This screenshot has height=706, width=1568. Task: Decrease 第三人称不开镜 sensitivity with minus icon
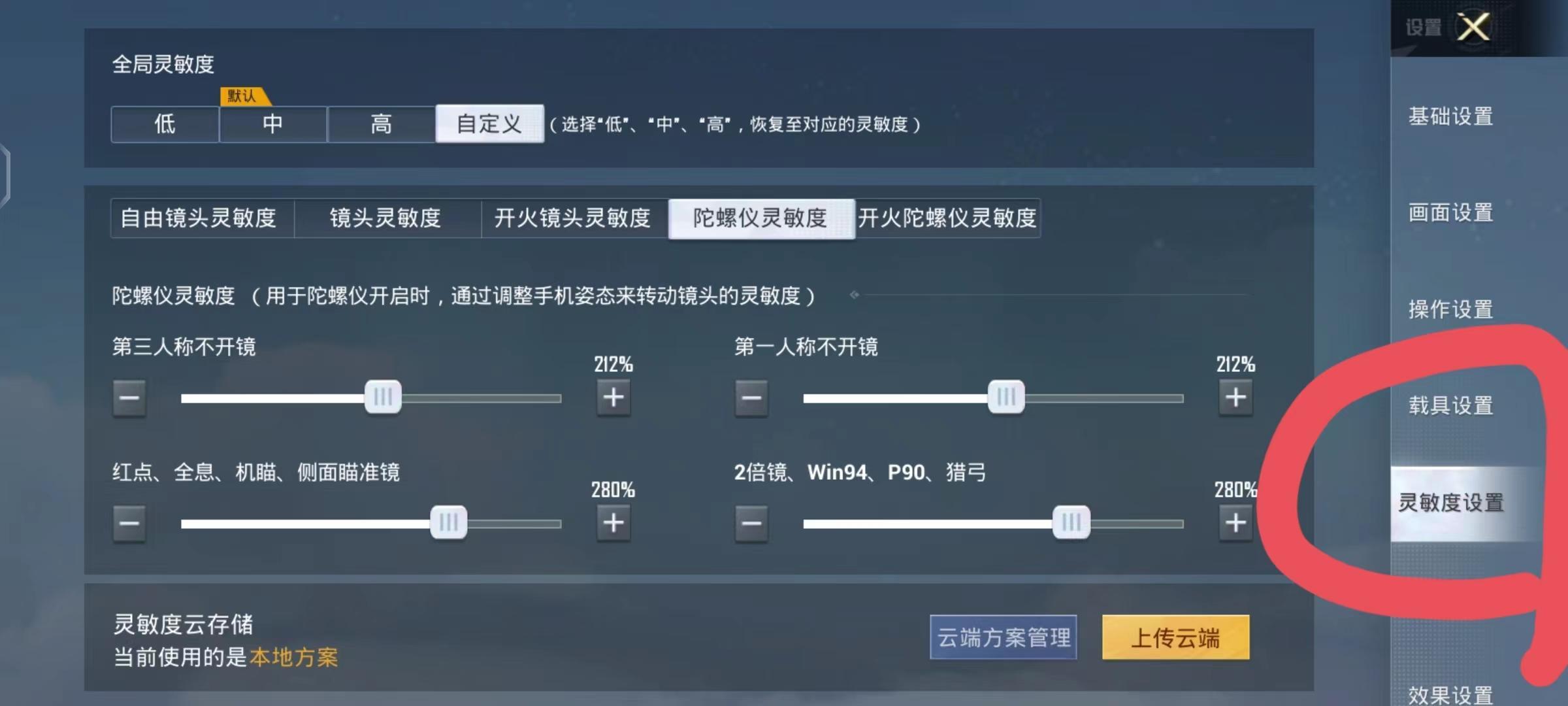pyautogui.click(x=129, y=398)
